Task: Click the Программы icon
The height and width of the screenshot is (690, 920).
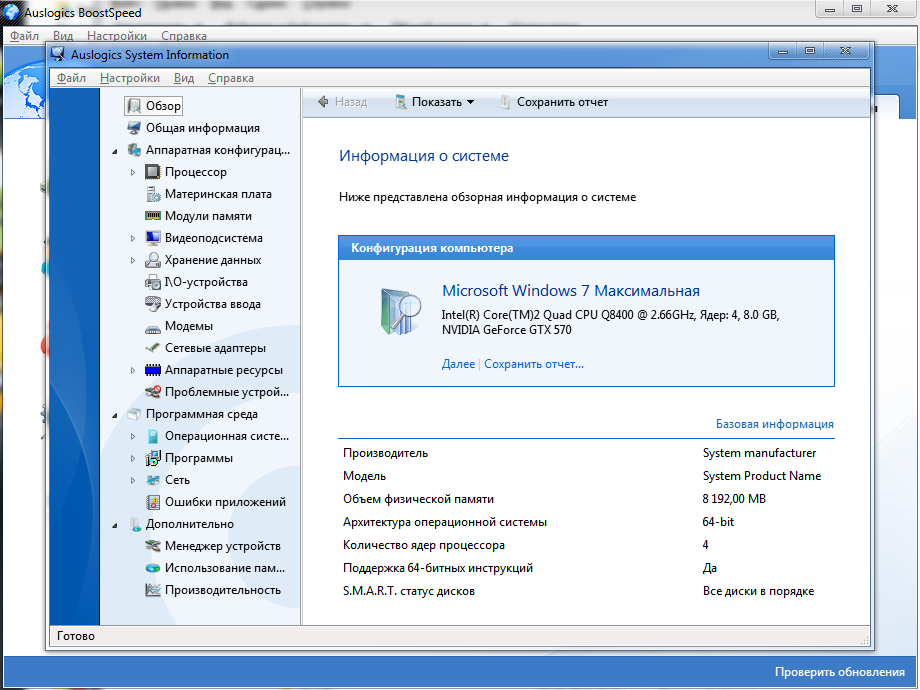Action: click(x=153, y=458)
